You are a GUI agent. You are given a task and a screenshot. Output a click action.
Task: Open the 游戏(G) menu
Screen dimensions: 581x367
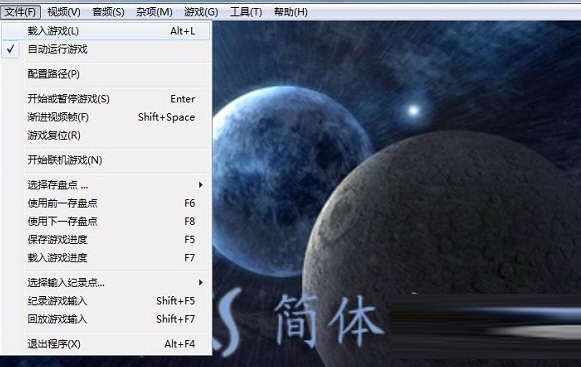[201, 12]
